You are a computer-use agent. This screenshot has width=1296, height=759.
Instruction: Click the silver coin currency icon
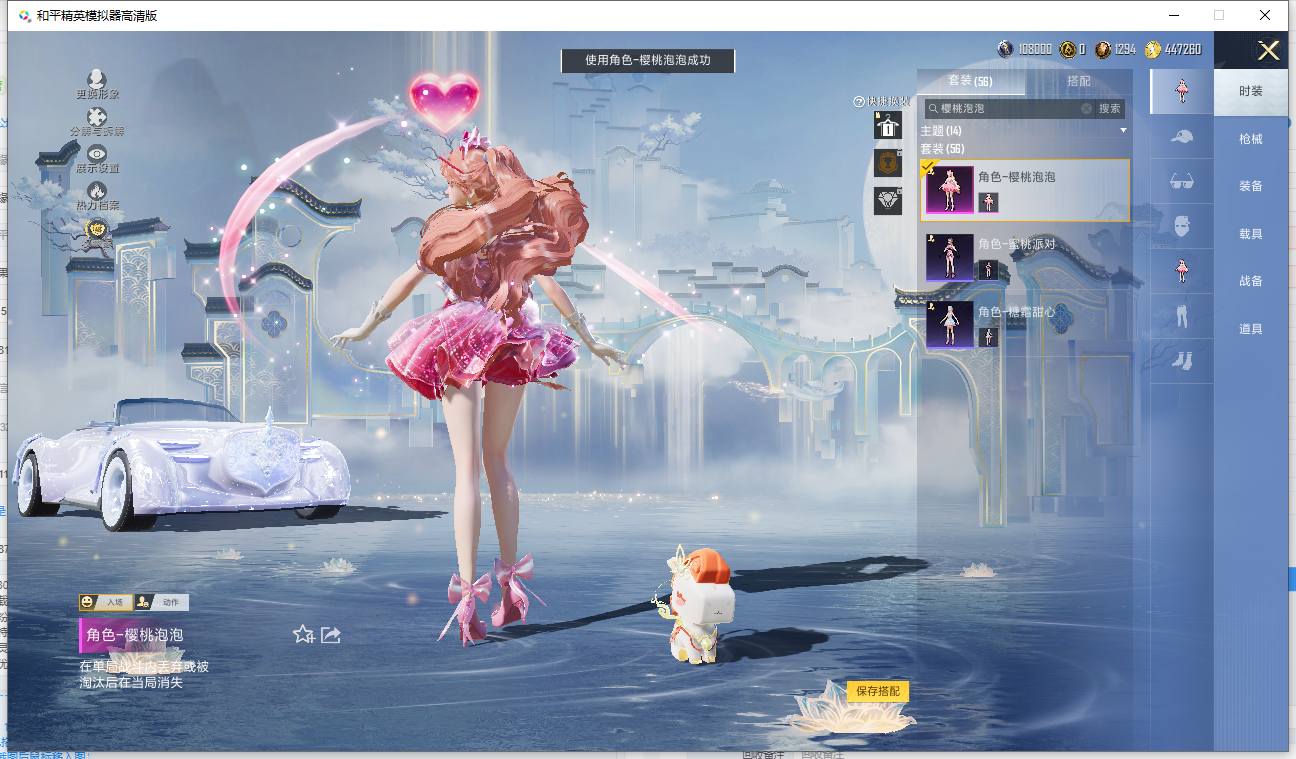click(x=1005, y=49)
